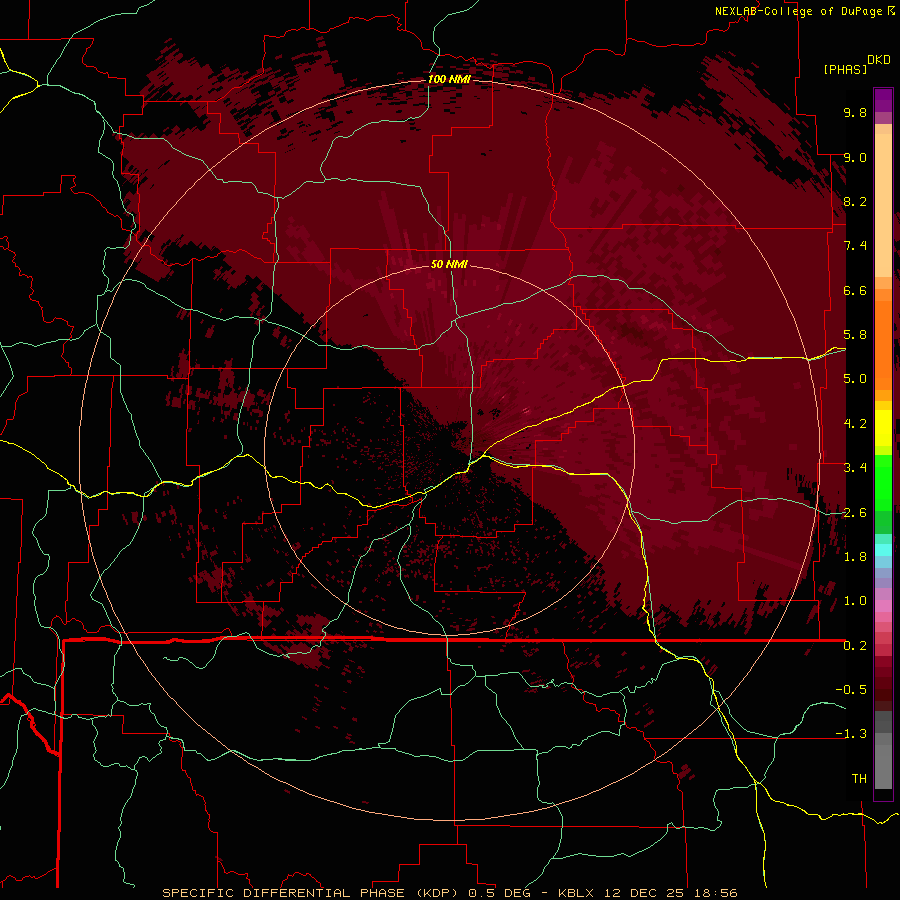The width and height of the screenshot is (900, 900).
Task: Click the SPECIFIC DIFFERENTIAL PHASE (KDP) title text
Action: (x=313, y=893)
